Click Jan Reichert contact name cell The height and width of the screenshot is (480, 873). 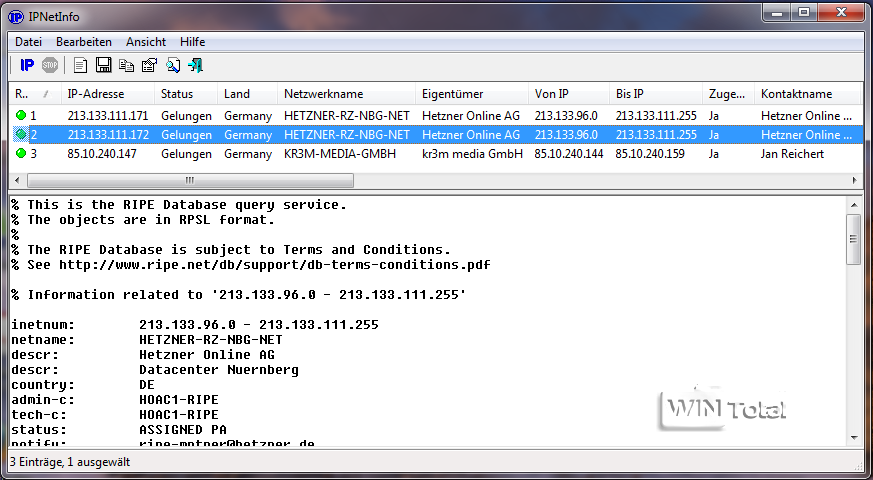coord(792,154)
